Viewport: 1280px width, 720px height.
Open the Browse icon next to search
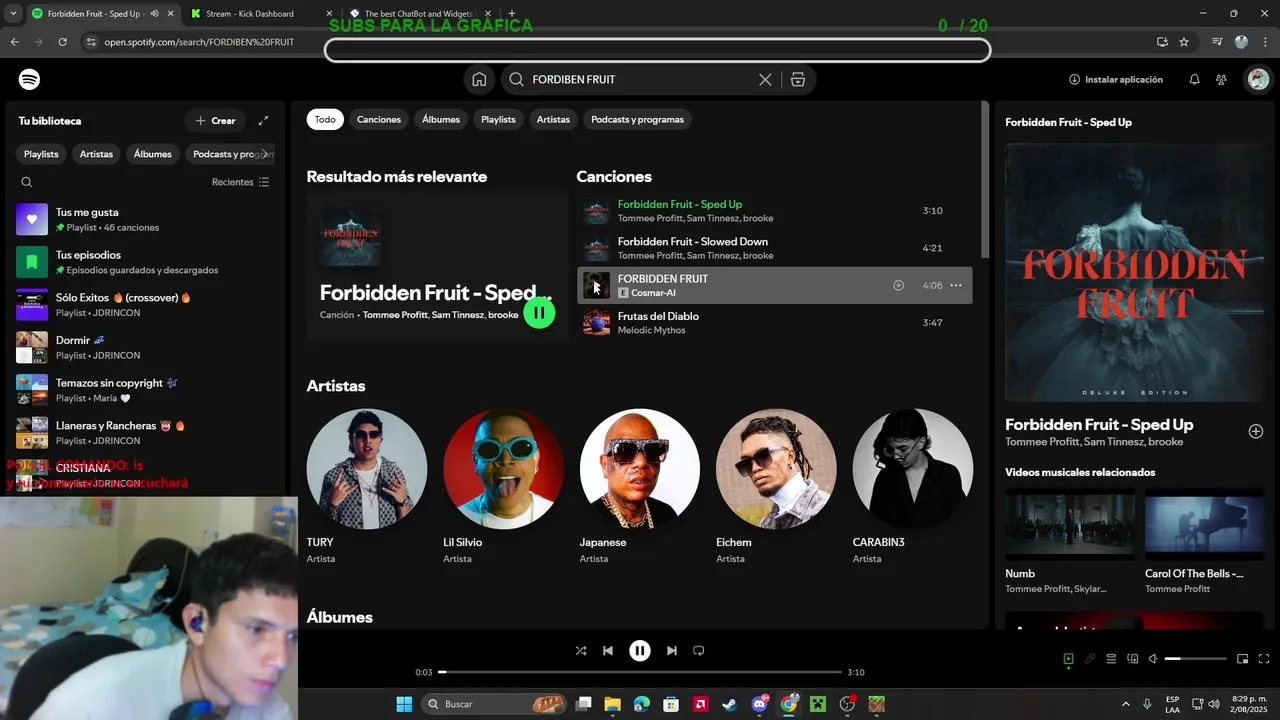798,79
